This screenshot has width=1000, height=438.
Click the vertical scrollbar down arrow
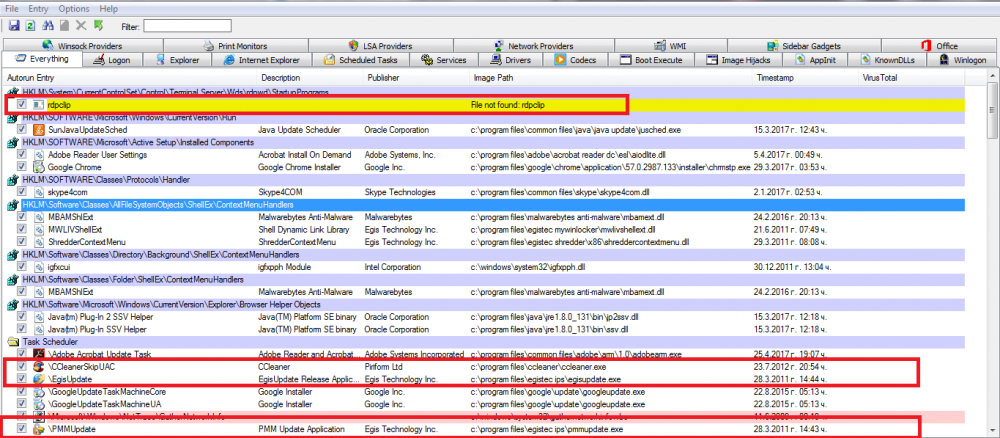(992, 429)
